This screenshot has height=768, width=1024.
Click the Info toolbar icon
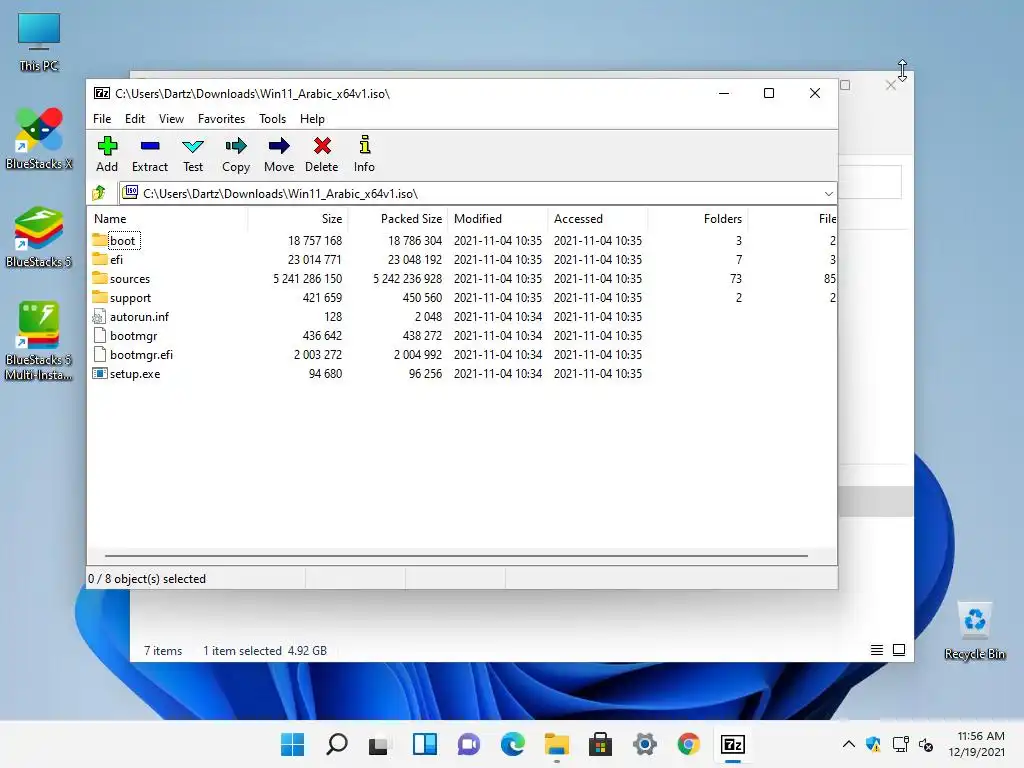pyautogui.click(x=364, y=145)
